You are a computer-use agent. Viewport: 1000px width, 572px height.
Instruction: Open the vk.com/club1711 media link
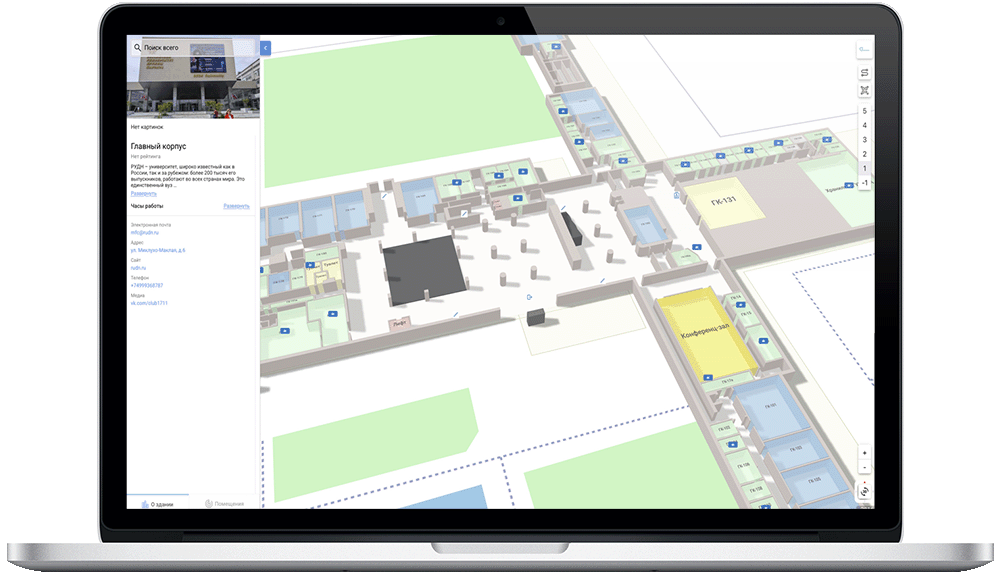(149, 303)
